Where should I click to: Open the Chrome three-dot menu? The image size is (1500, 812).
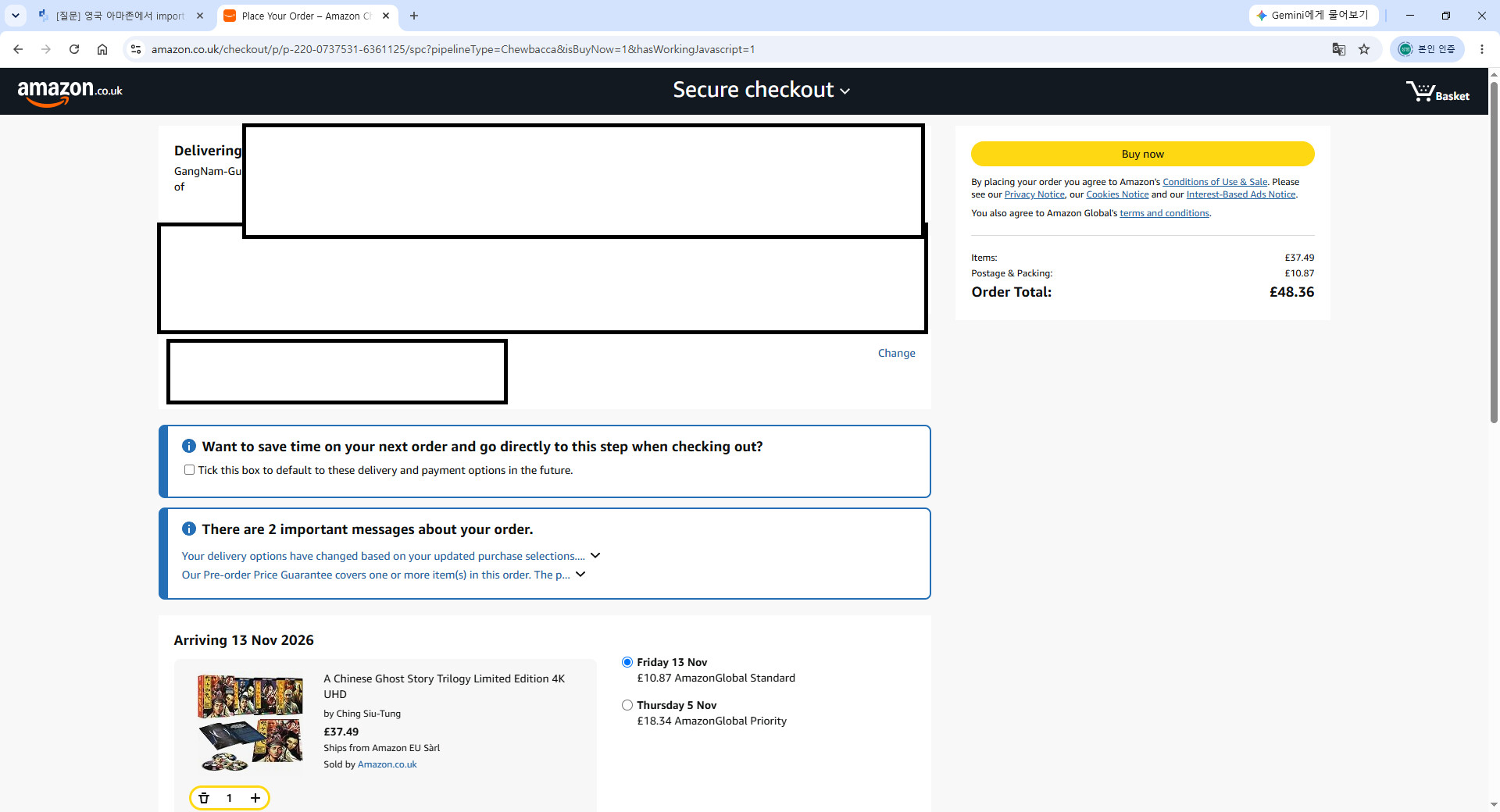click(x=1482, y=49)
